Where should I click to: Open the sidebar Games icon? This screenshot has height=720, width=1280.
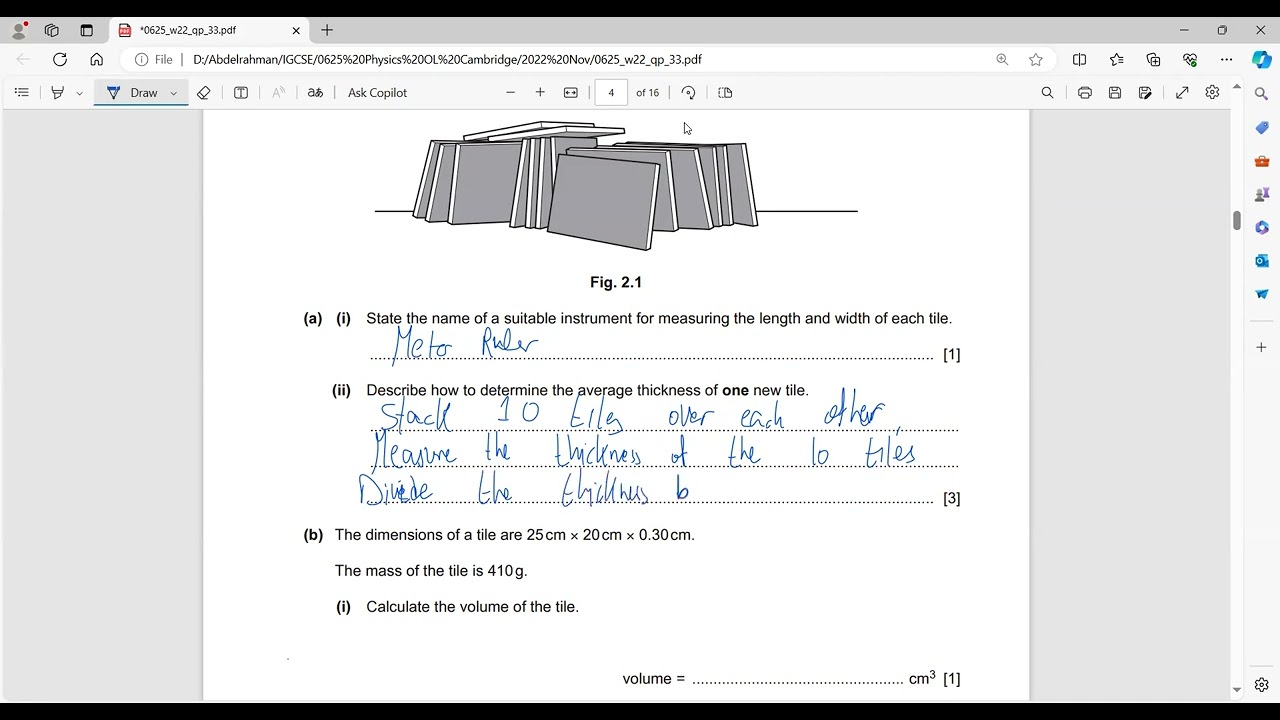click(x=1261, y=194)
